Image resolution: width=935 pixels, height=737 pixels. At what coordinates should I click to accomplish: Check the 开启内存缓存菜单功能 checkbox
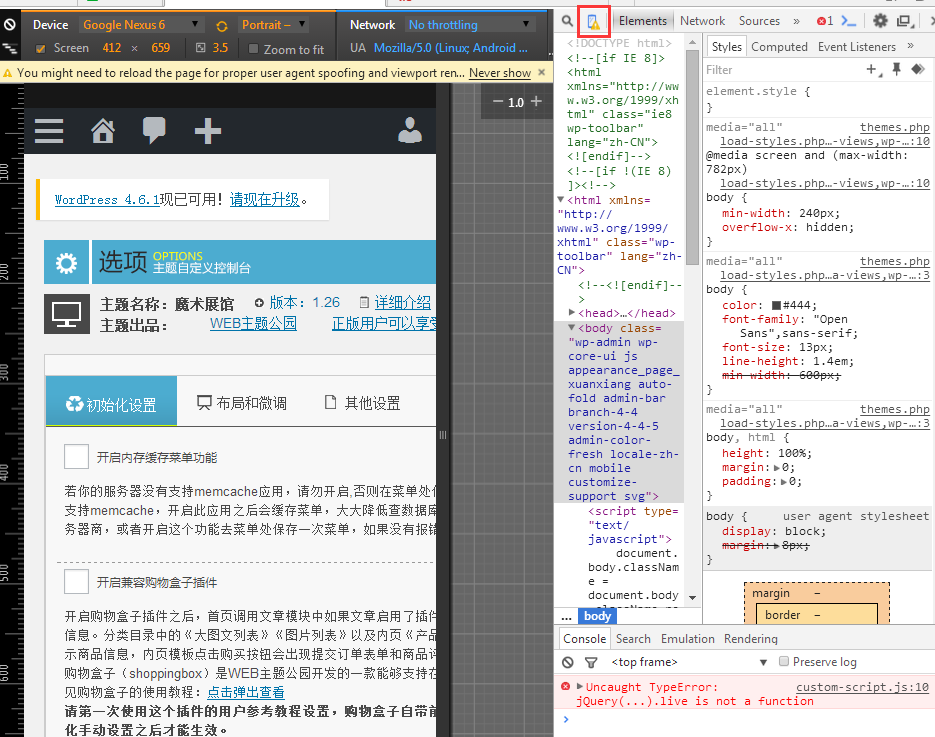[x=76, y=456]
